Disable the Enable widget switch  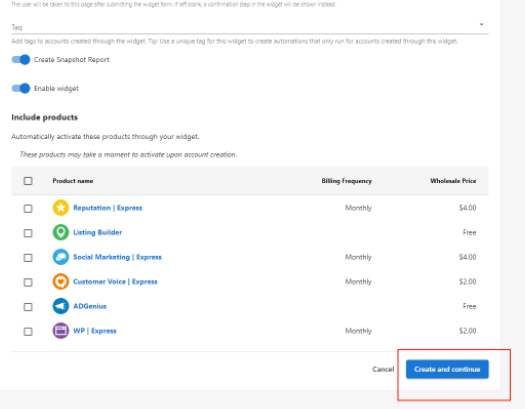tap(21, 88)
